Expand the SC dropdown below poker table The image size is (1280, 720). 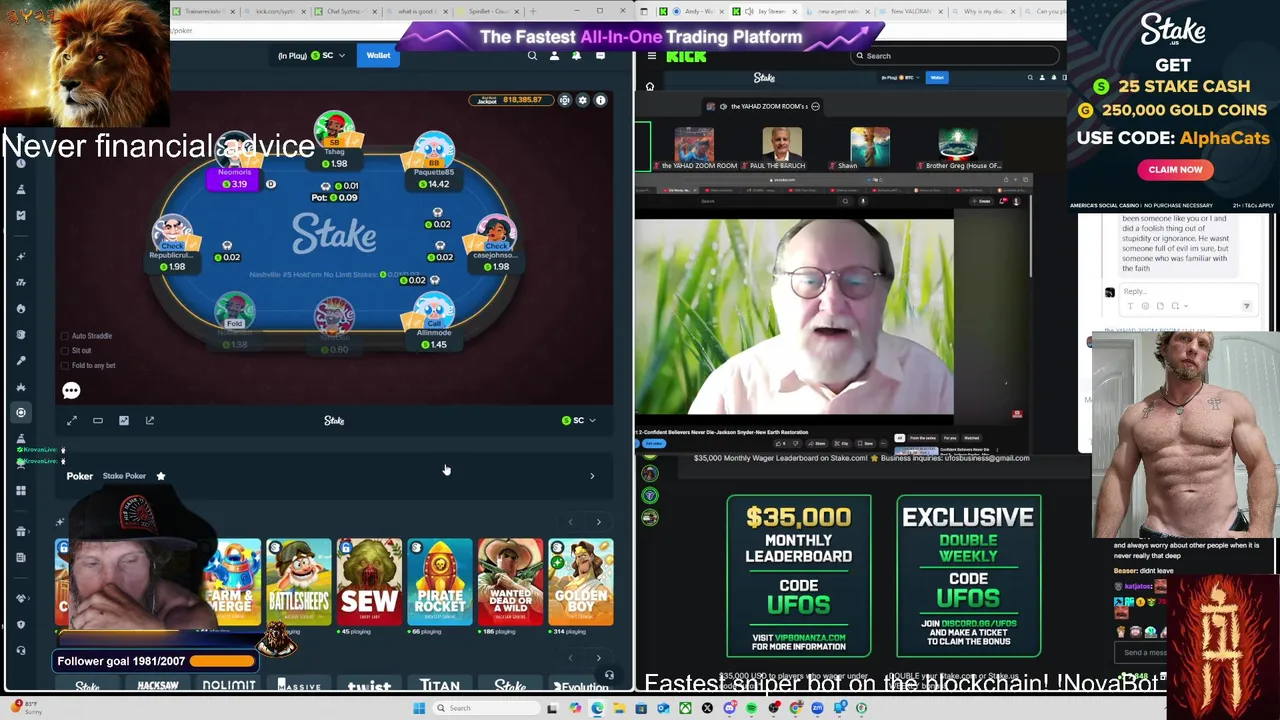tap(579, 421)
